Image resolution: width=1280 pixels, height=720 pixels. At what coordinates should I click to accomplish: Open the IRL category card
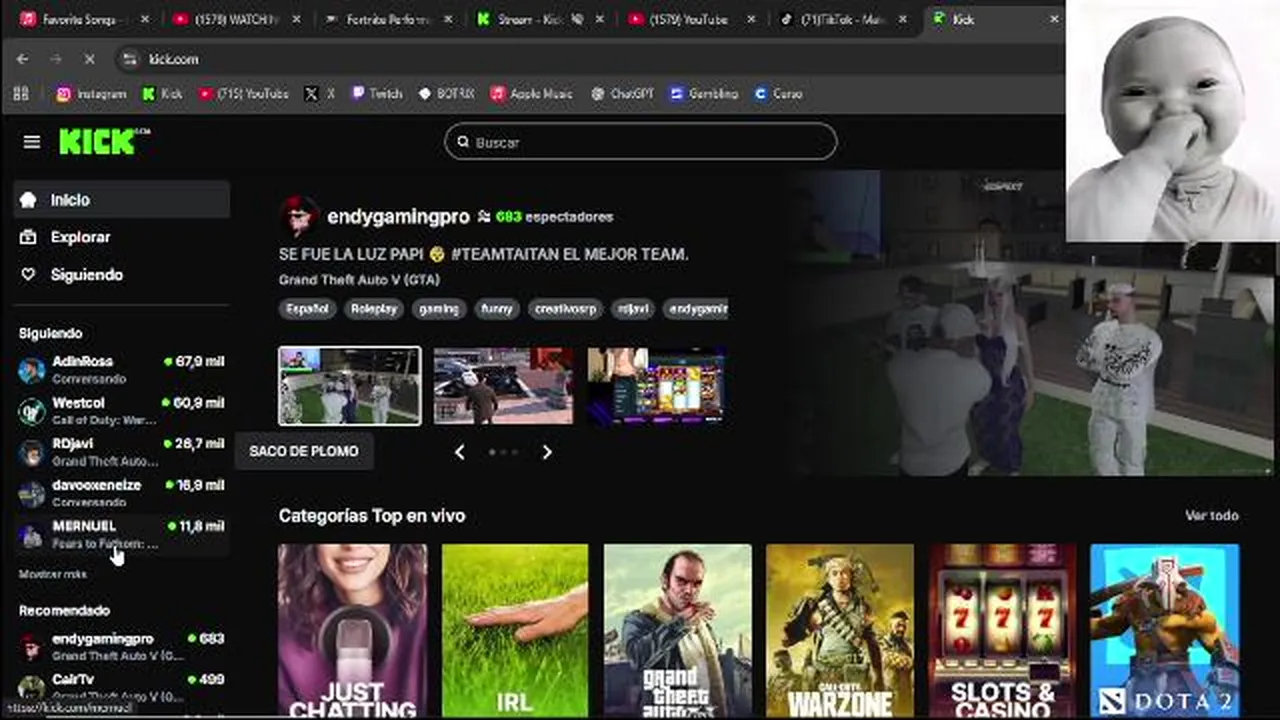[x=515, y=630]
